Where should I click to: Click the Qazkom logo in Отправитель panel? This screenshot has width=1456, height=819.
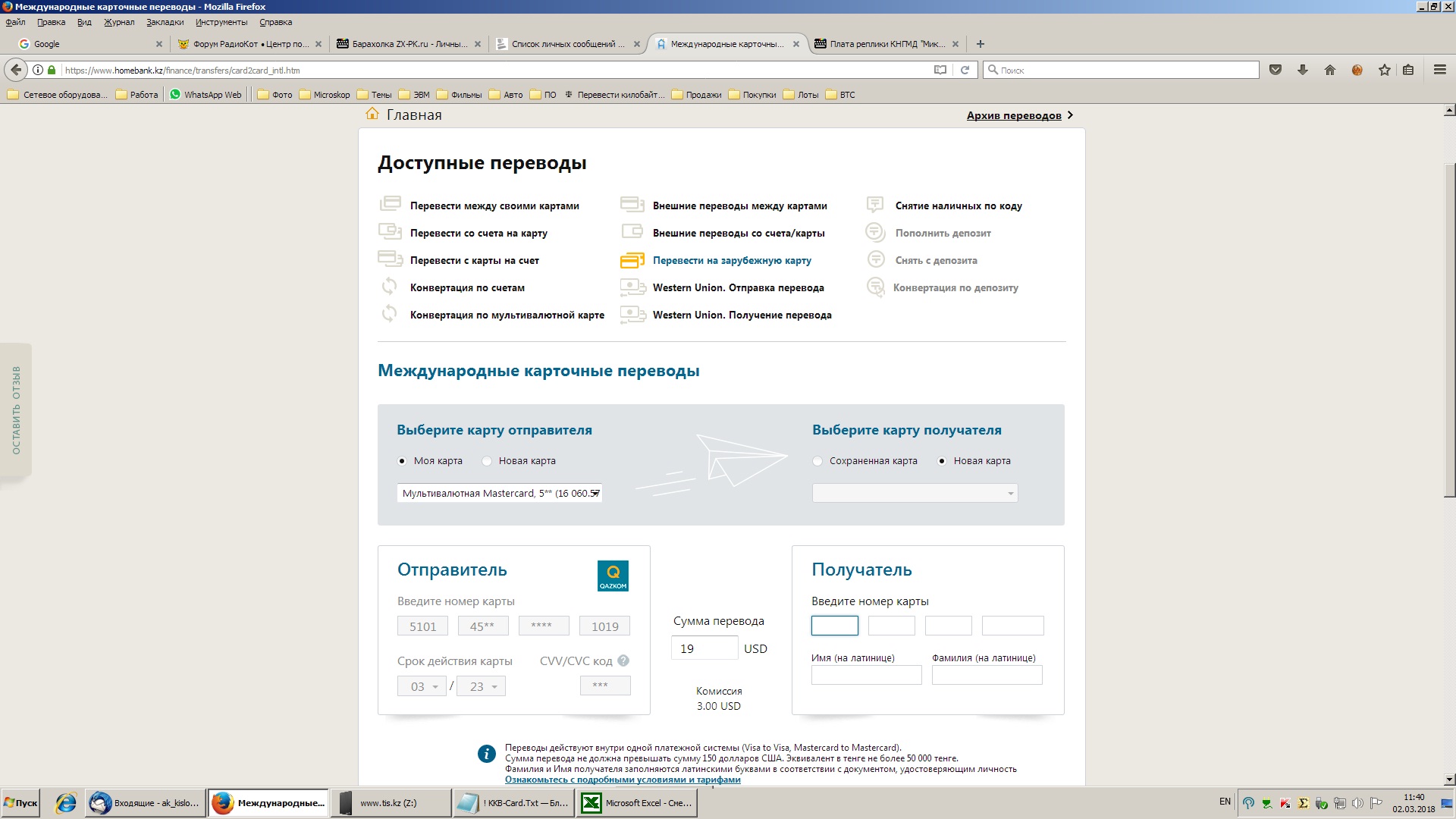(613, 576)
